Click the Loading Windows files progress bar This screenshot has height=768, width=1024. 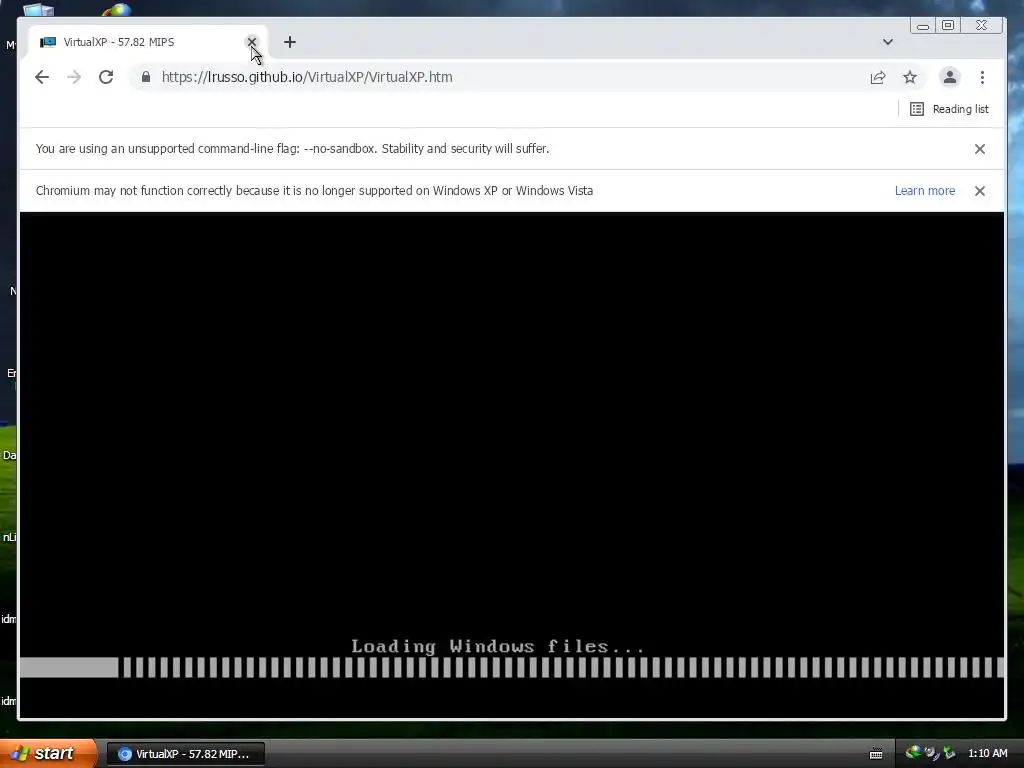(x=512, y=667)
